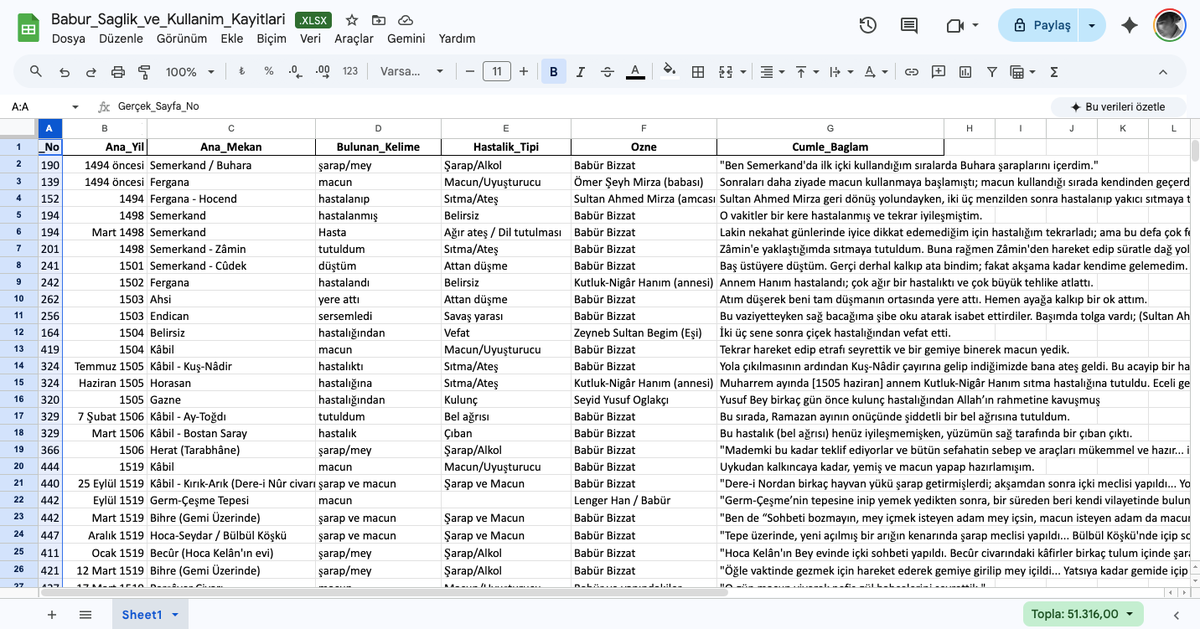The height and width of the screenshot is (629, 1200).
Task: Decrease font size with minus button
Action: [469, 72]
